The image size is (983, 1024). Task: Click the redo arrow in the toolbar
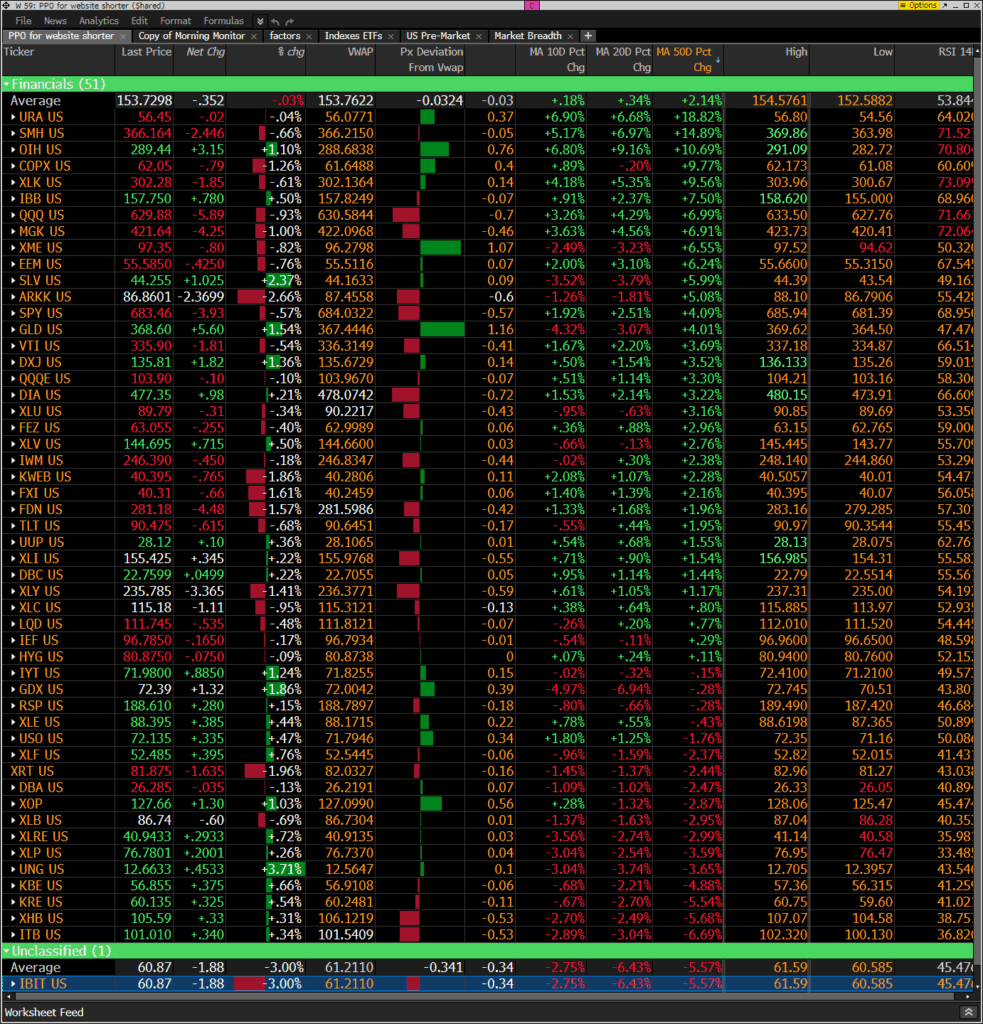click(x=290, y=21)
